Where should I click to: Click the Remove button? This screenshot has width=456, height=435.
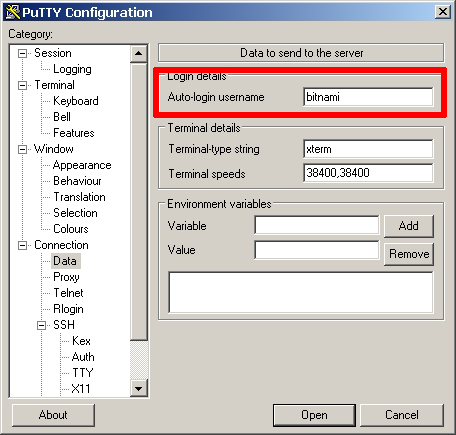(409, 254)
